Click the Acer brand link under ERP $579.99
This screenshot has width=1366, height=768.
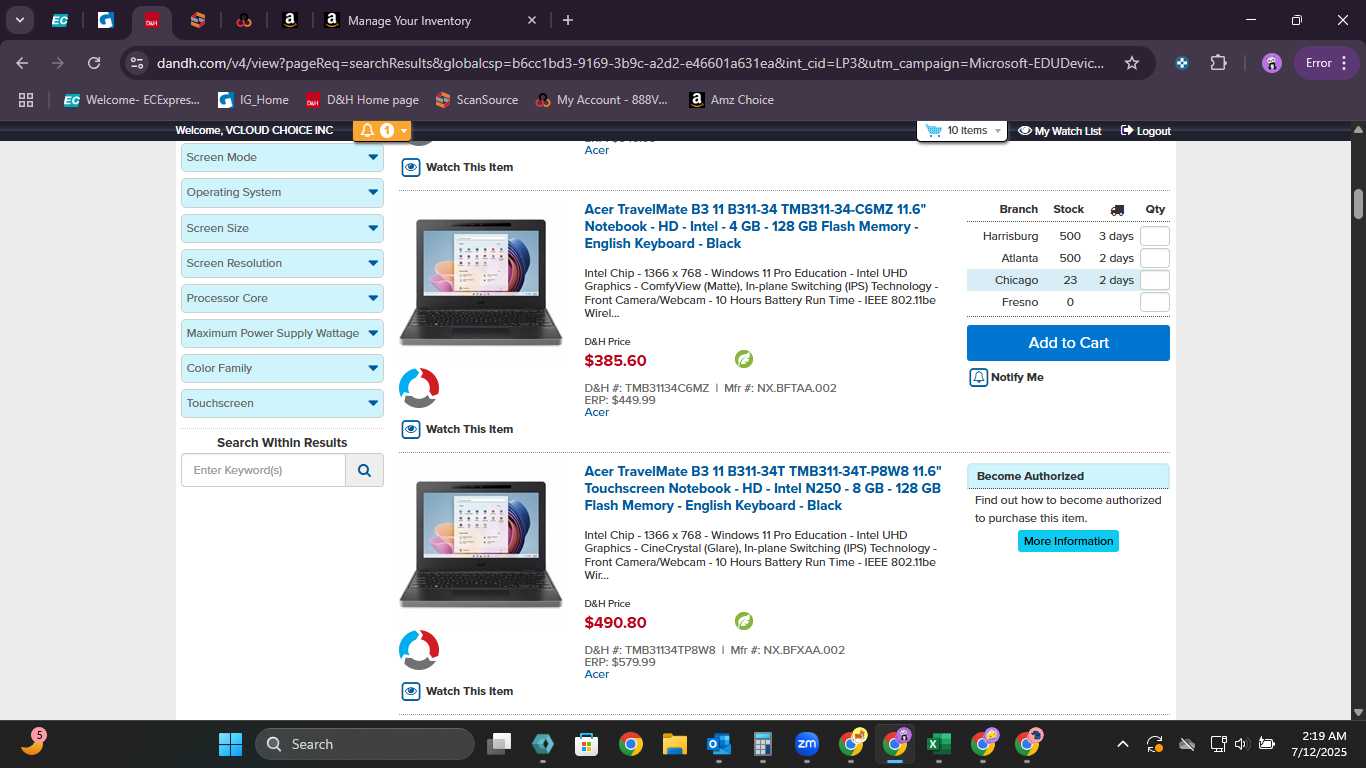tap(597, 674)
